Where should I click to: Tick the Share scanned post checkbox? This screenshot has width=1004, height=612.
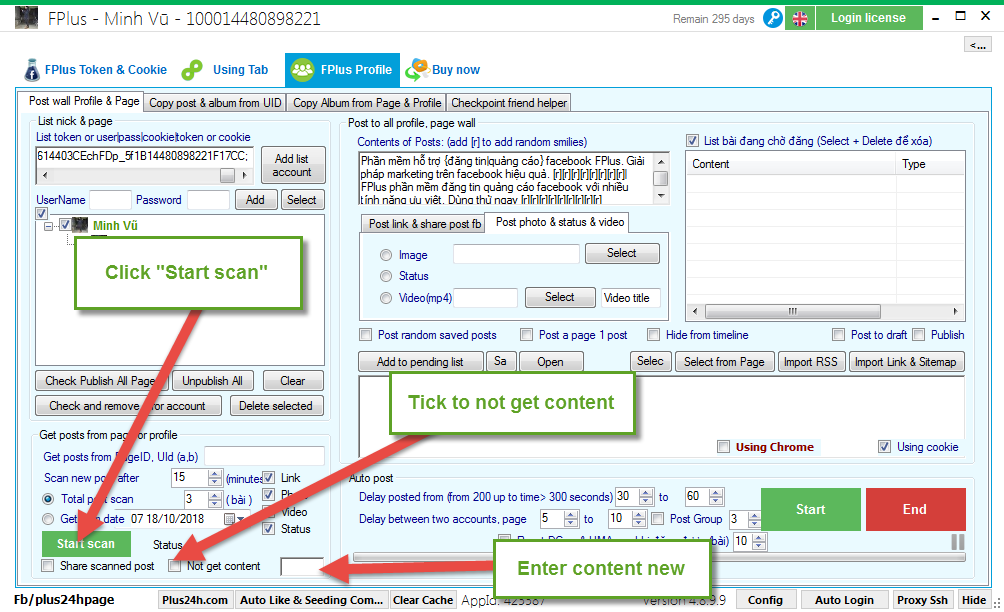47,566
